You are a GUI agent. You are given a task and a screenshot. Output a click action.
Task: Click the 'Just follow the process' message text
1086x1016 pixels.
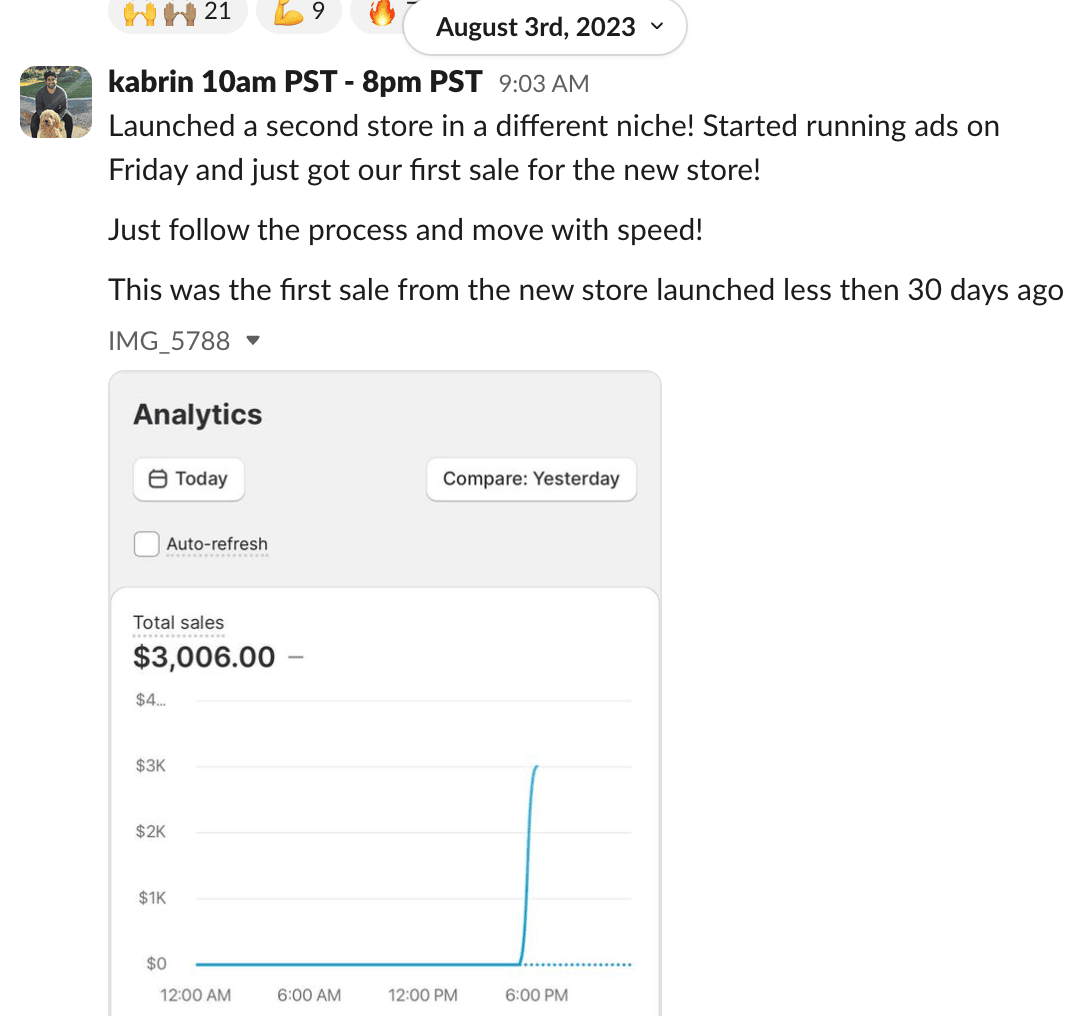(405, 230)
